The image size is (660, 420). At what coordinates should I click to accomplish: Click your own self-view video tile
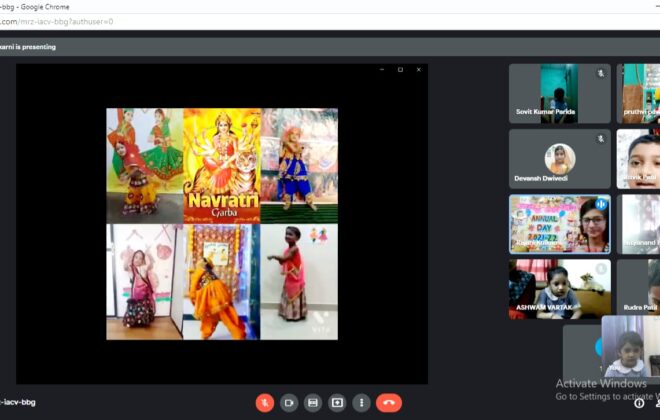coord(631,346)
